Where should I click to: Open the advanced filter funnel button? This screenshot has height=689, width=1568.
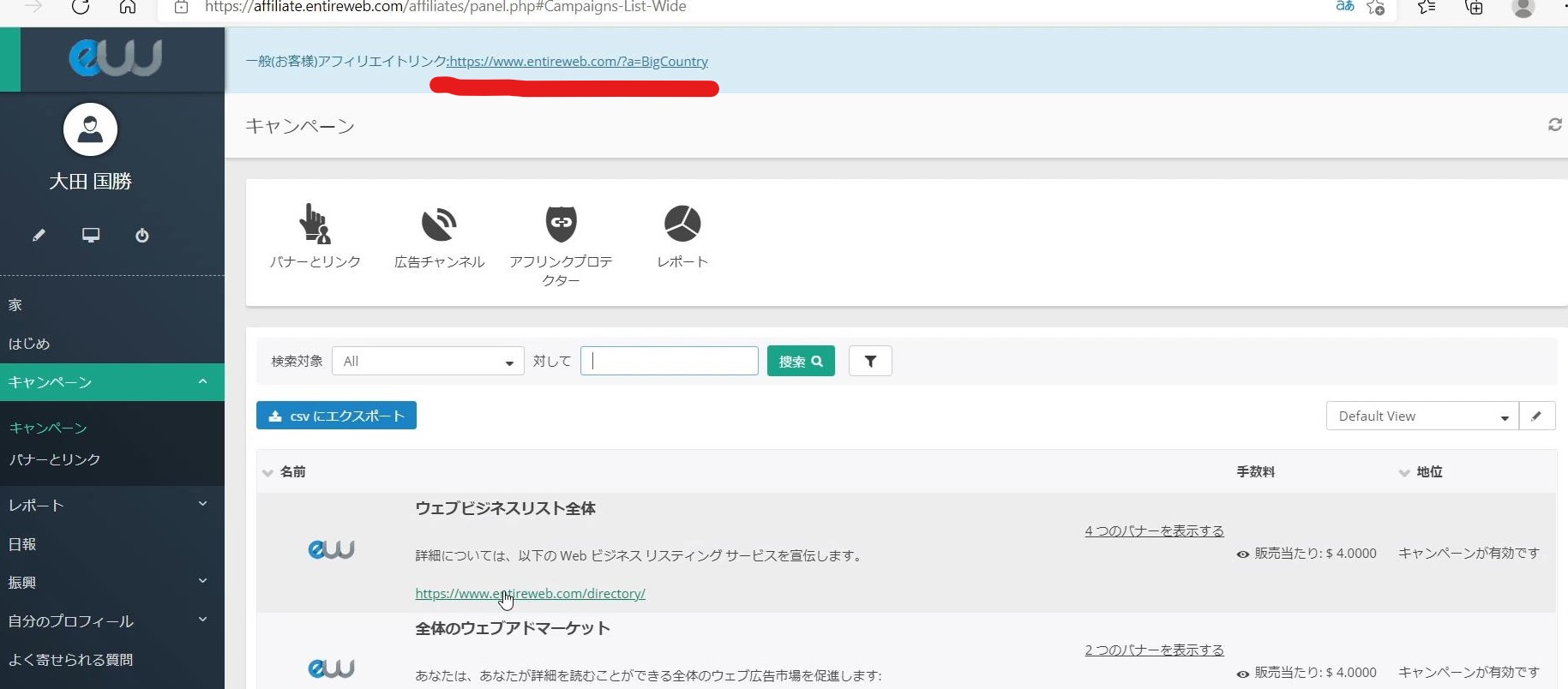(x=870, y=361)
